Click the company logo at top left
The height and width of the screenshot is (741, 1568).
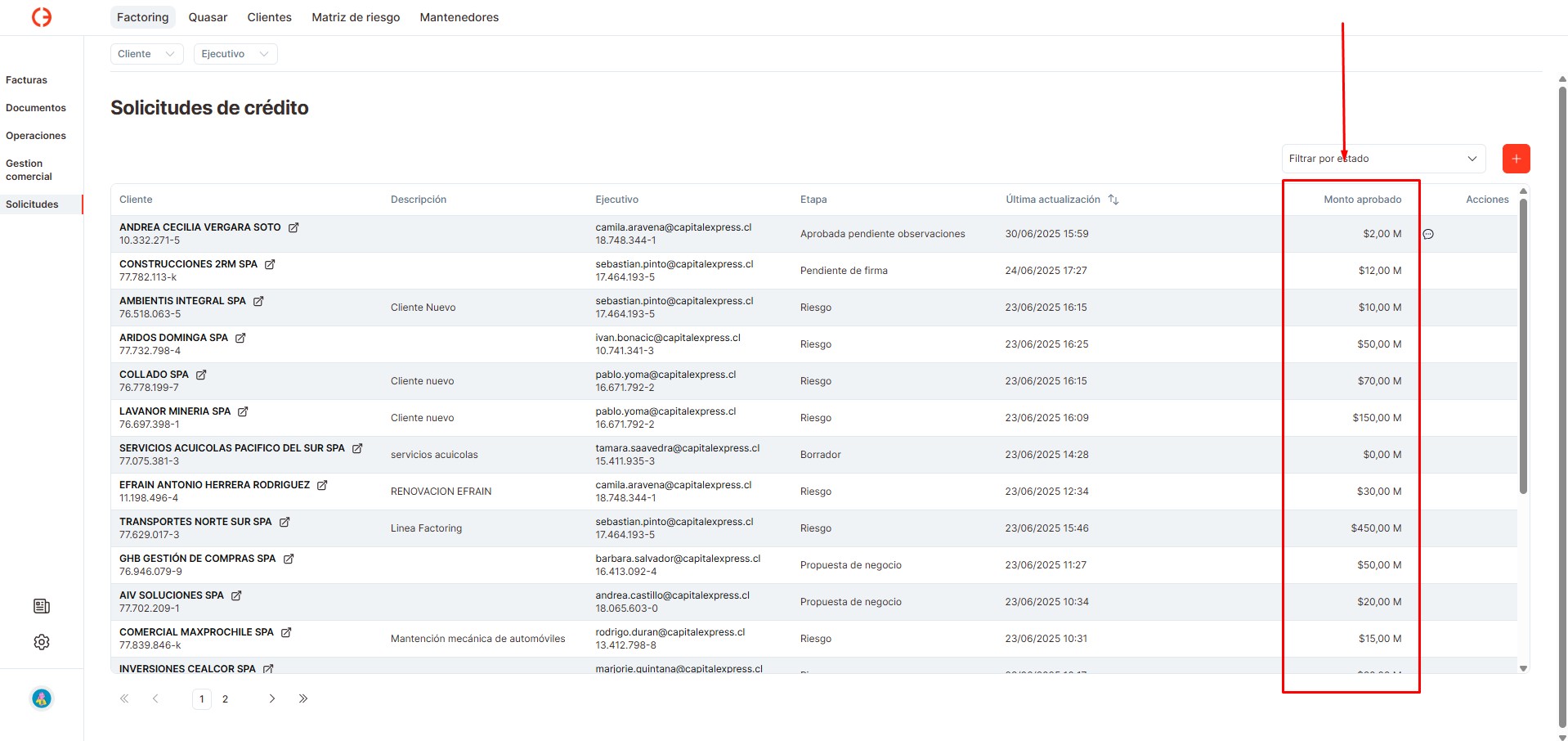(42, 17)
